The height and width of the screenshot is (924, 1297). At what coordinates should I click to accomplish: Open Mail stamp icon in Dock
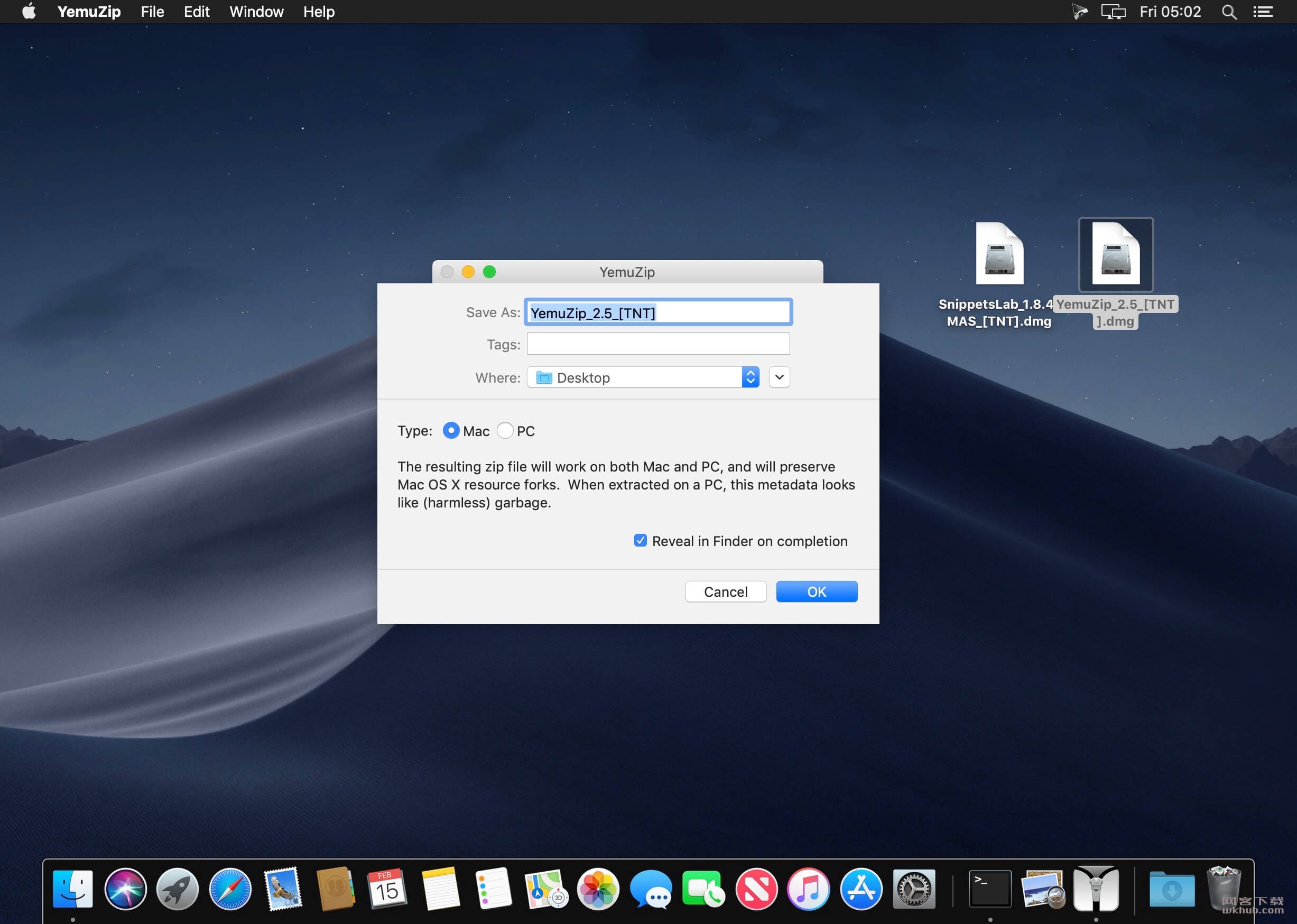click(283, 889)
